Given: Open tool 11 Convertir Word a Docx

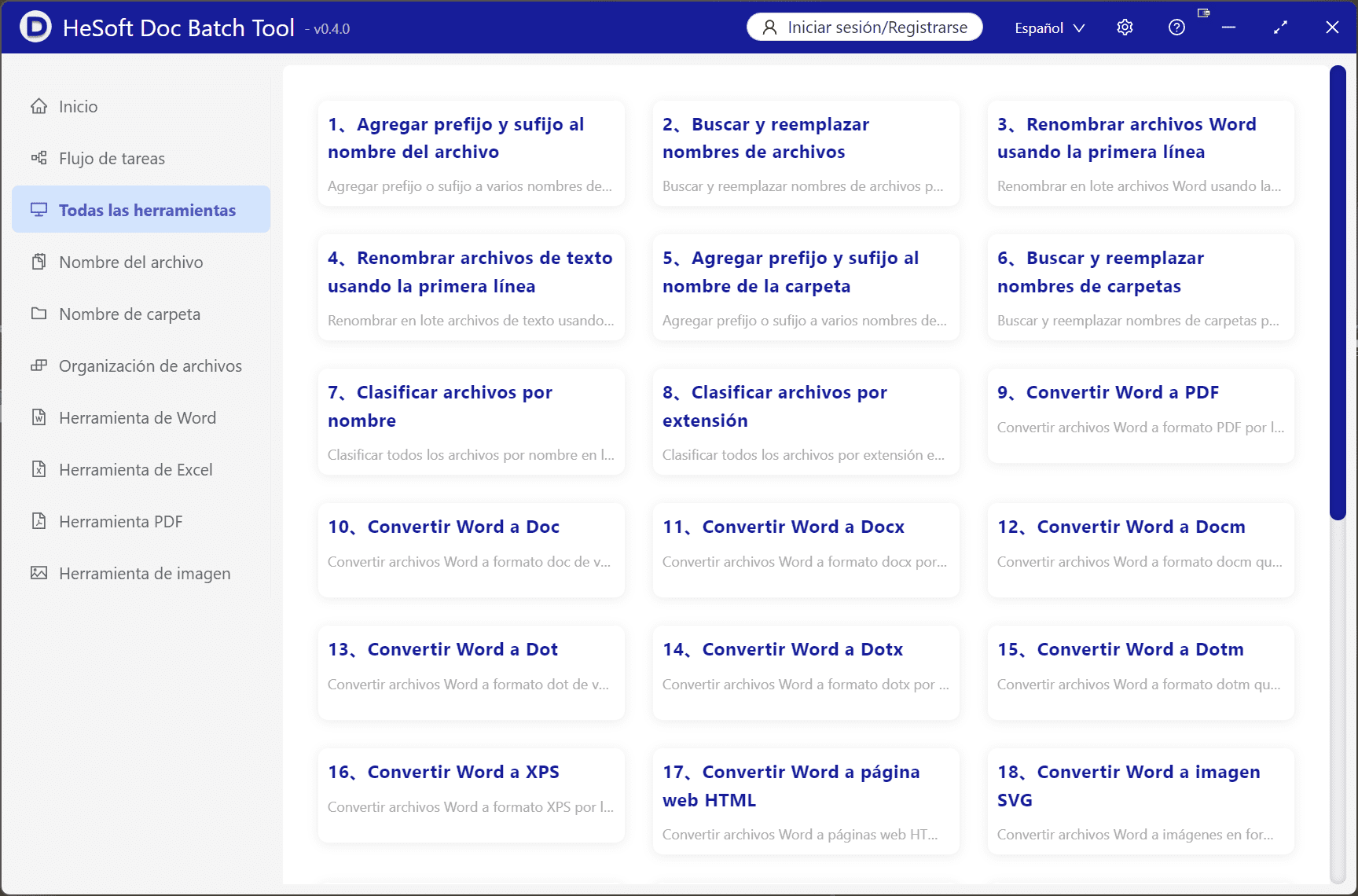Looking at the screenshot, I should 806,550.
